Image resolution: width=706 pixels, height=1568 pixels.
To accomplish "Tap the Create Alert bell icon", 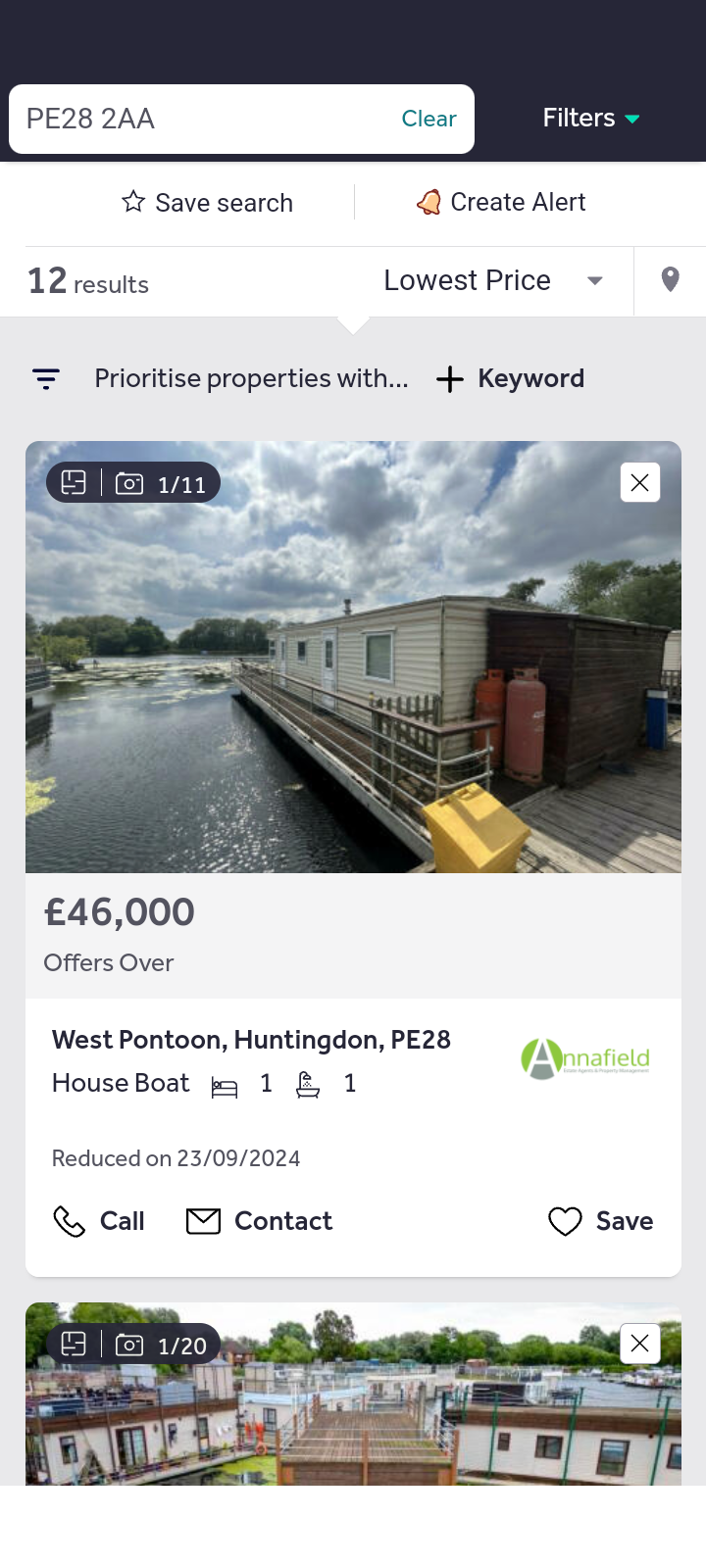I will [x=429, y=202].
